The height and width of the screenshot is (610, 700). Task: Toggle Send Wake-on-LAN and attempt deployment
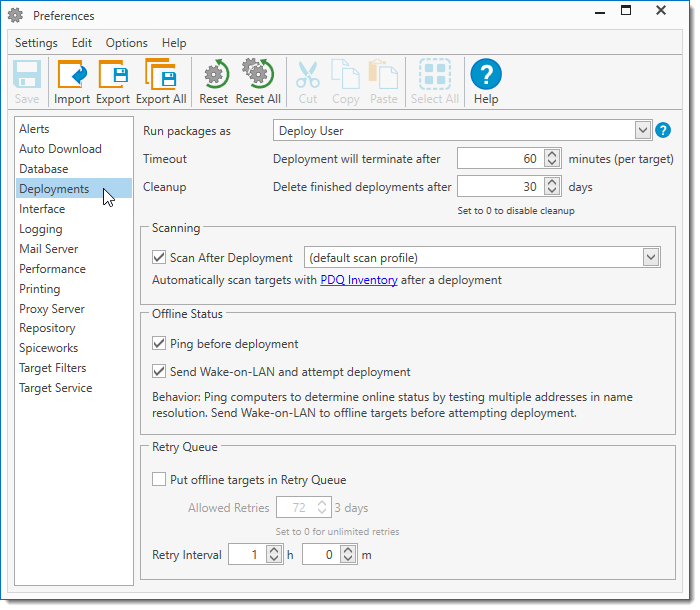pyautogui.click(x=159, y=372)
